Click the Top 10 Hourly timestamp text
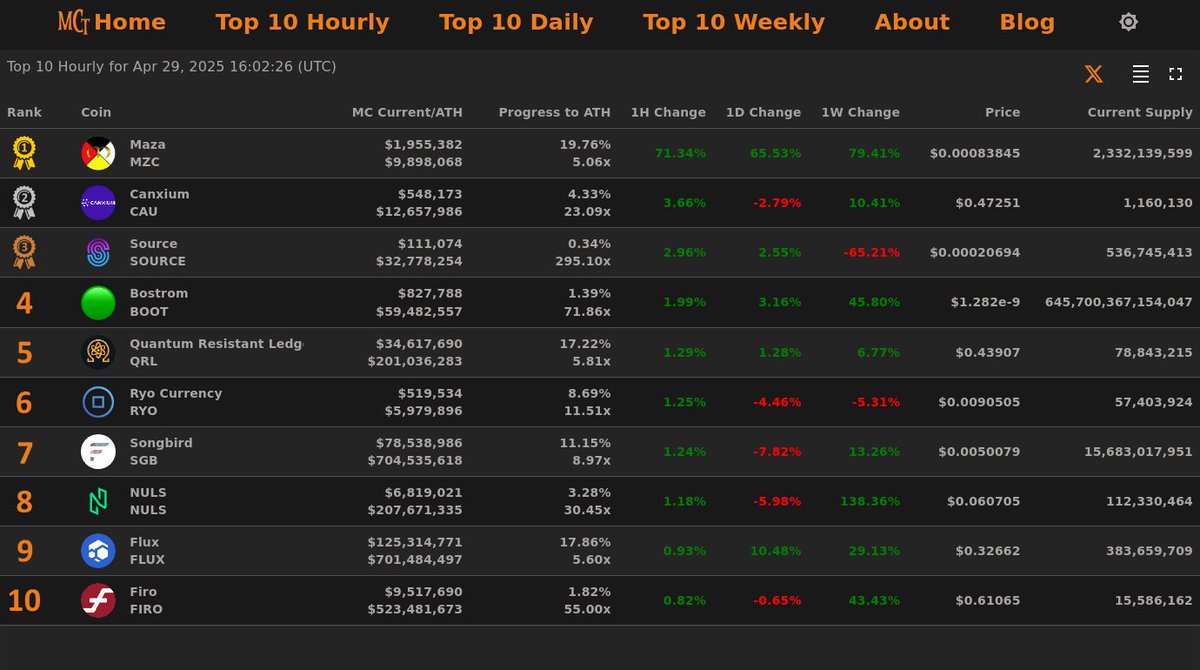The width and height of the screenshot is (1200, 670). (172, 67)
